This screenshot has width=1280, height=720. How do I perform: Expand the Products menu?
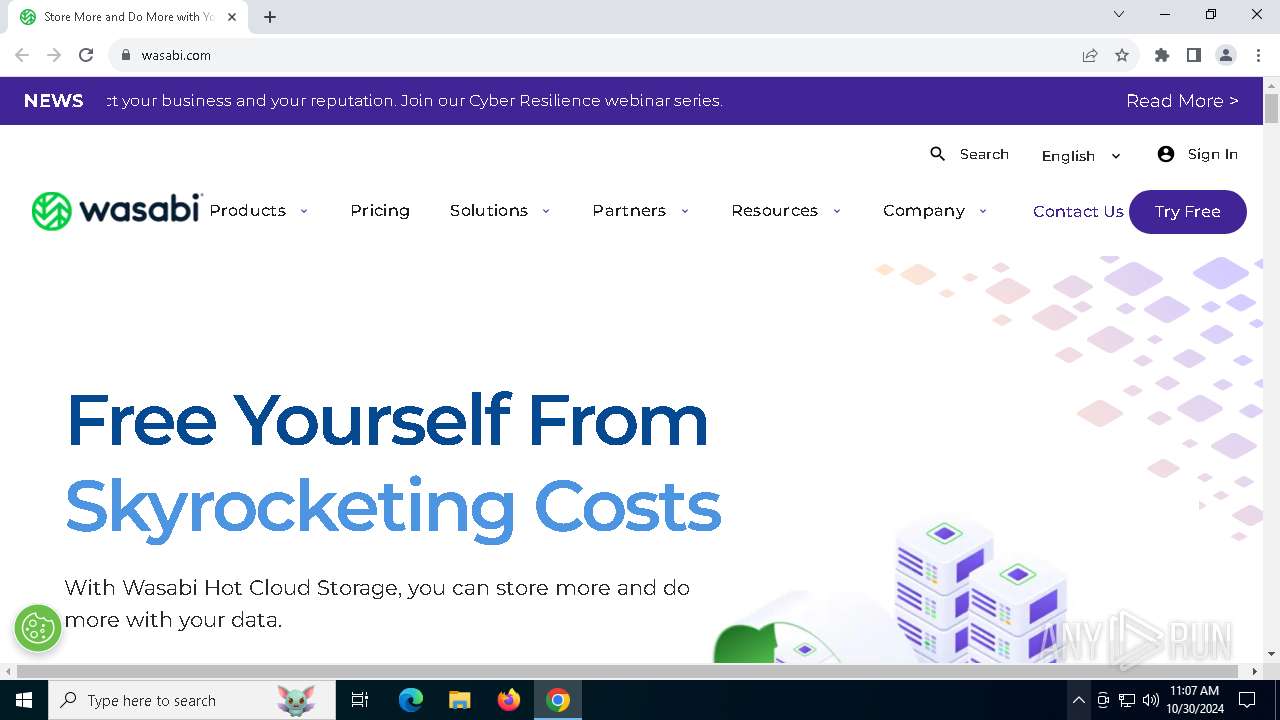point(259,211)
